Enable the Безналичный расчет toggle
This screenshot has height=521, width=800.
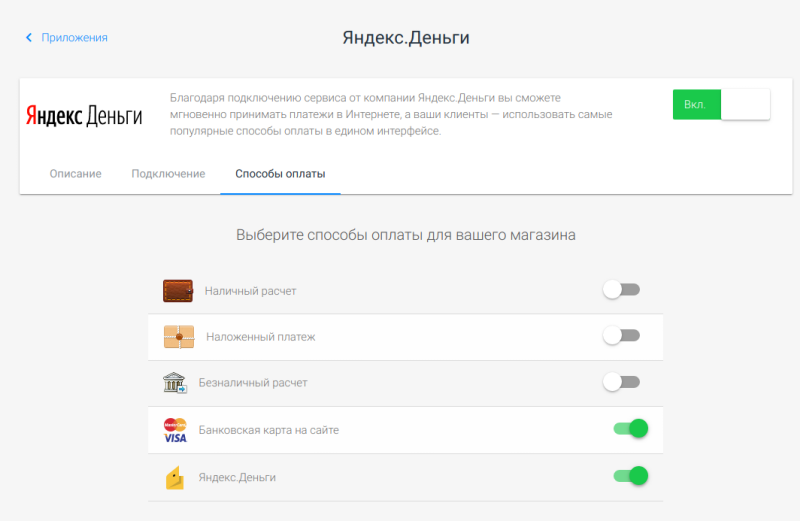(x=621, y=382)
